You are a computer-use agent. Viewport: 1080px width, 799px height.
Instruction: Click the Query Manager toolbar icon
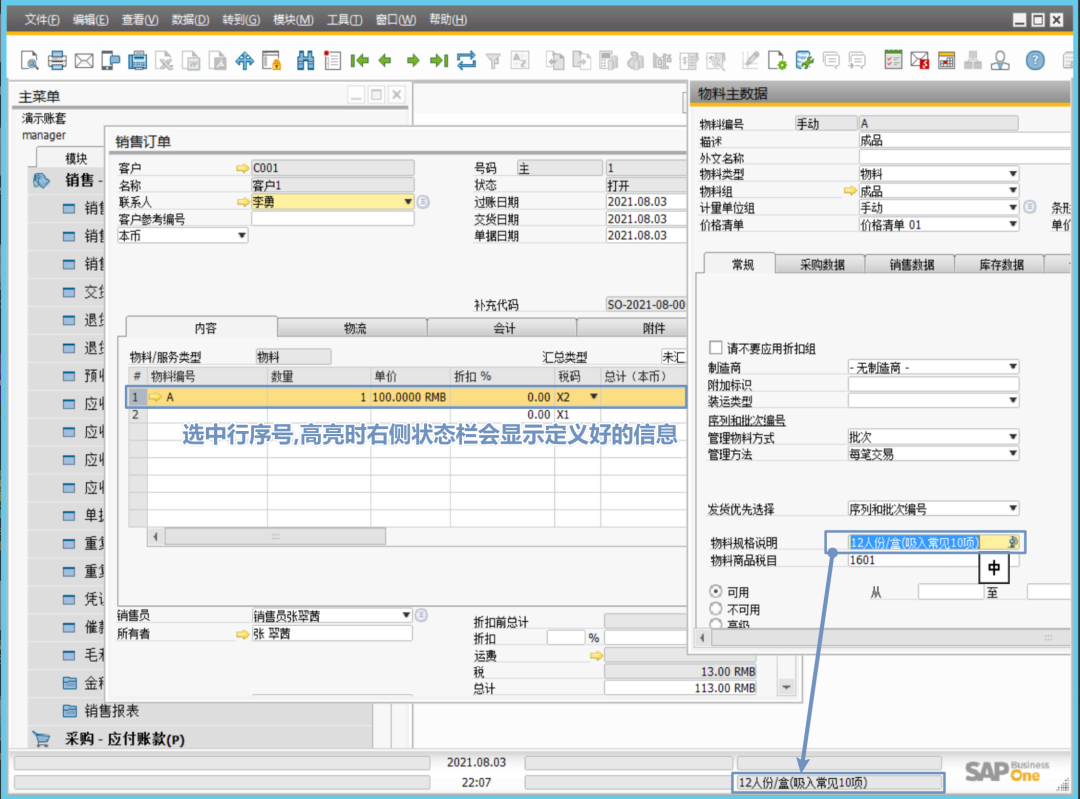(804, 61)
